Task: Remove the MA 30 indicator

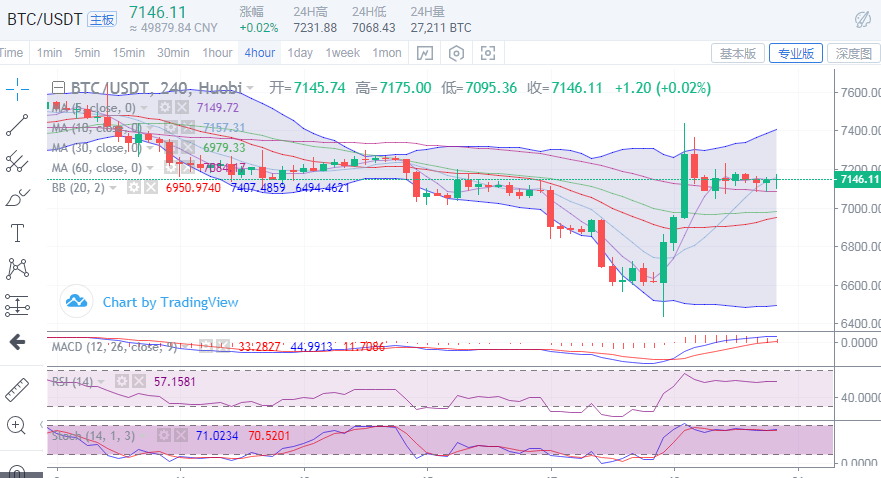Action: click(188, 148)
